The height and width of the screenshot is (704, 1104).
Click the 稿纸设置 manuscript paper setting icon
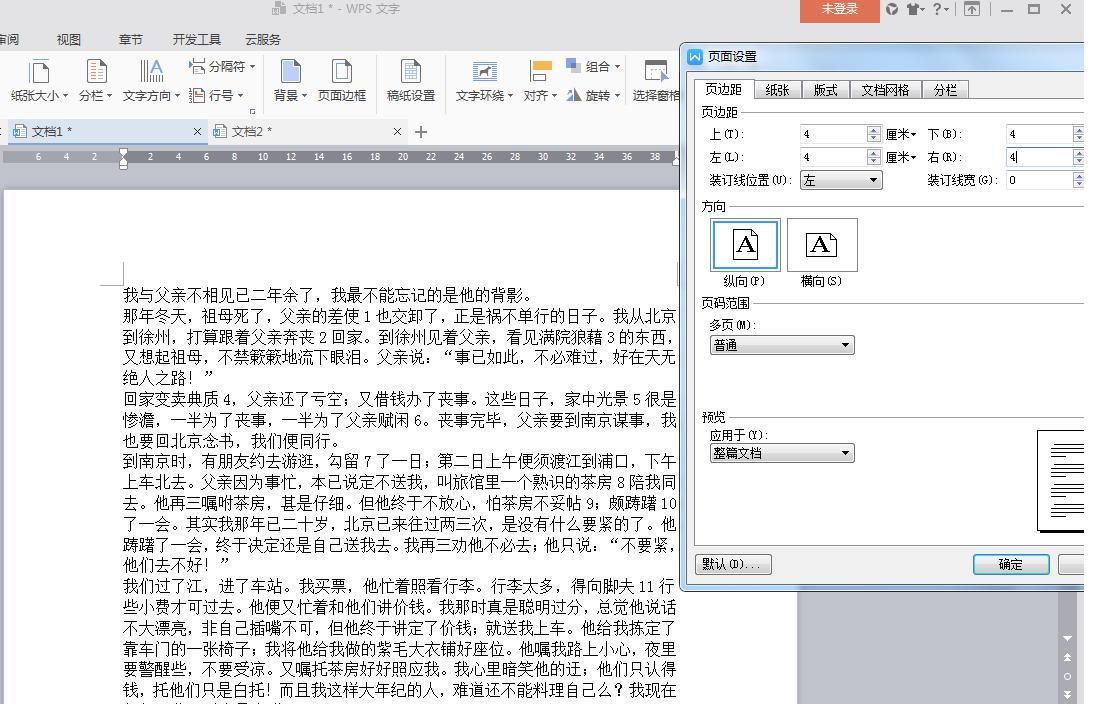point(410,80)
